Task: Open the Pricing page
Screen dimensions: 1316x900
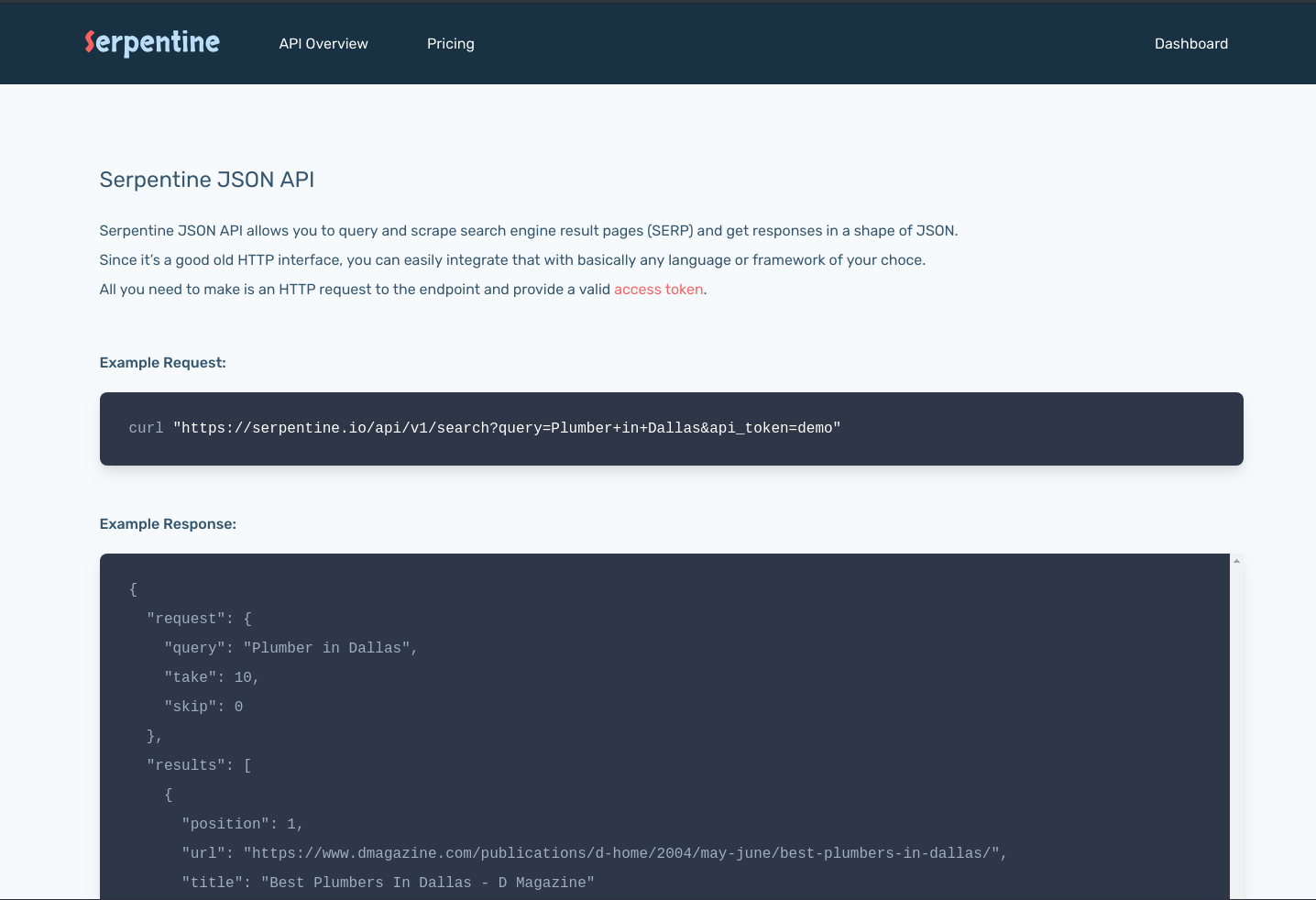Action: click(x=451, y=44)
